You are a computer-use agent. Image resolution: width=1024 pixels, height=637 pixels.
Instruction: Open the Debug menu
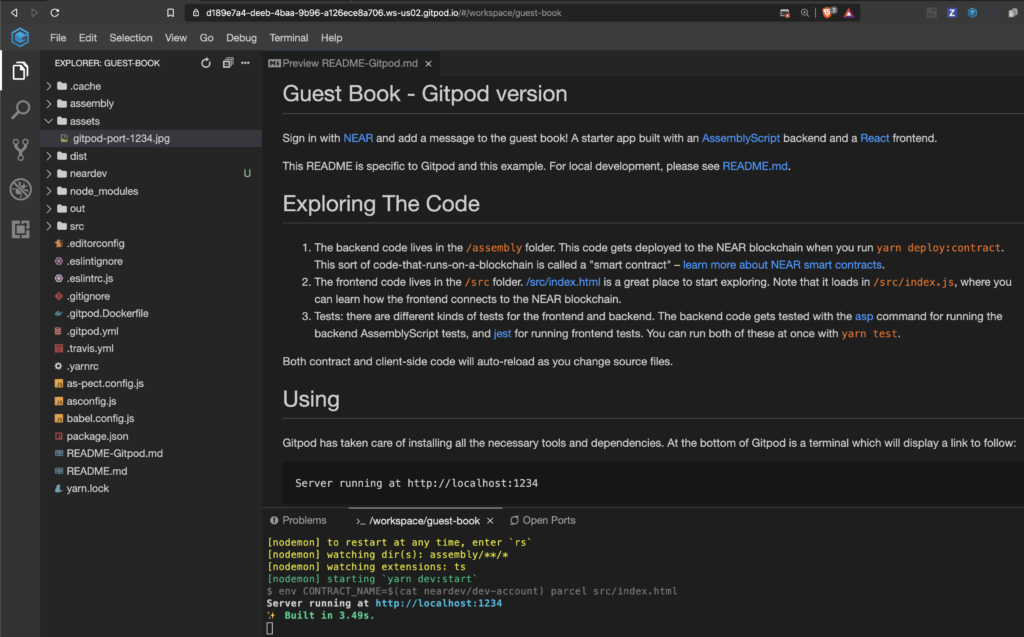point(242,38)
